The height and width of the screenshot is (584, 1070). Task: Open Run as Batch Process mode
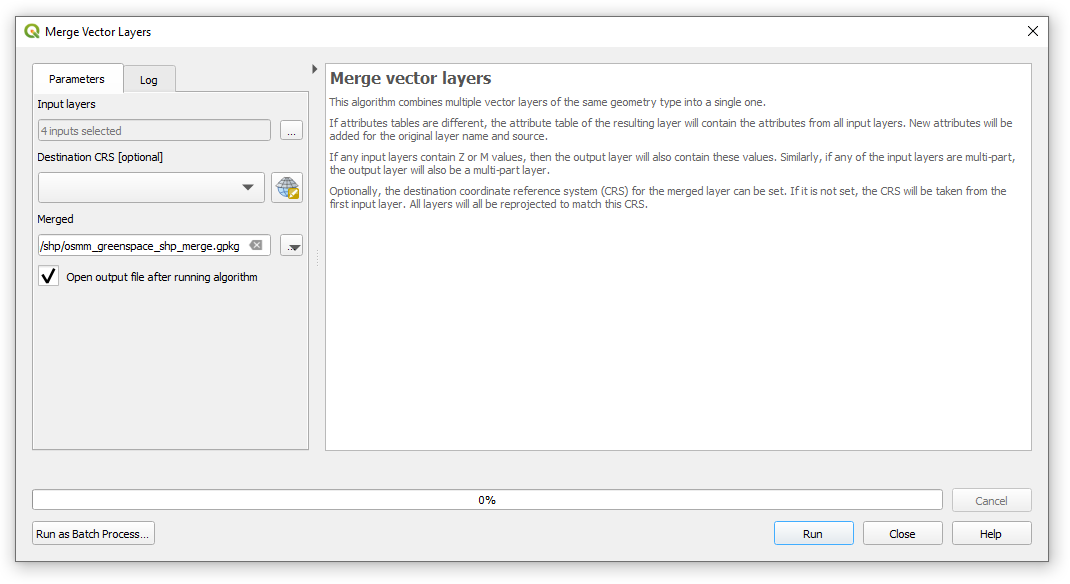tap(92, 533)
